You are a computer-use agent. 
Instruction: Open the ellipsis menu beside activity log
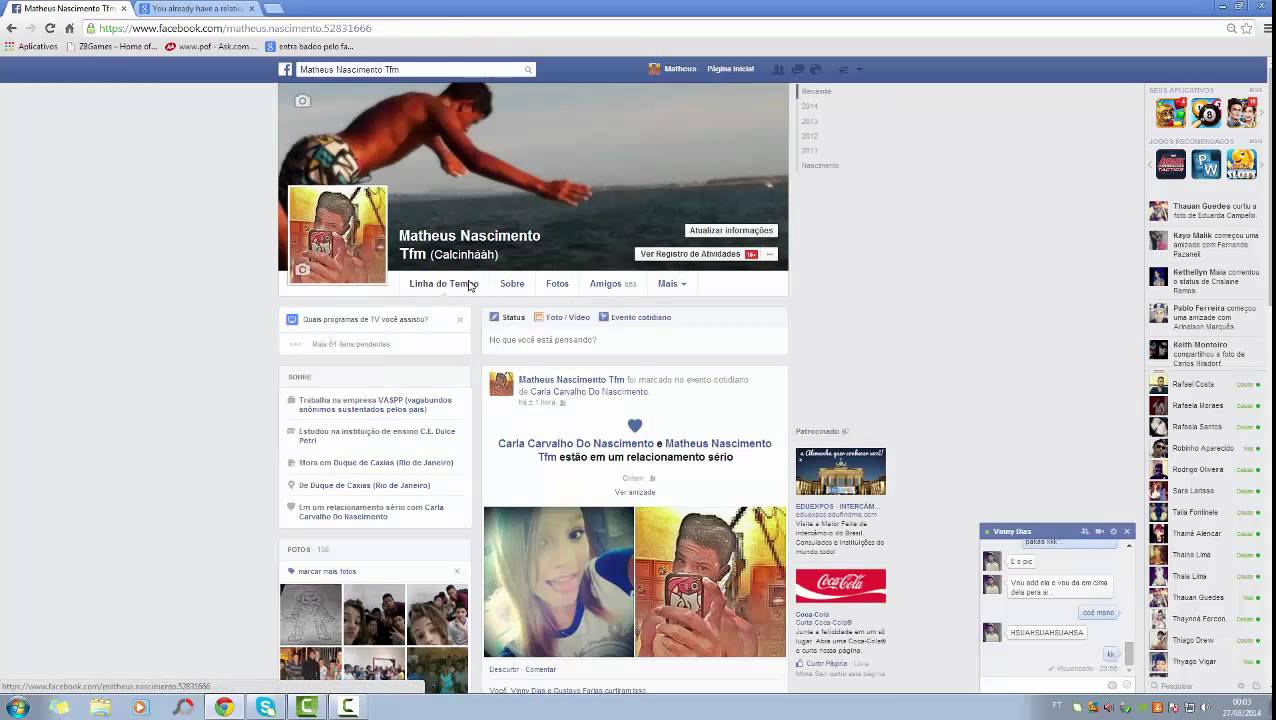pos(770,254)
